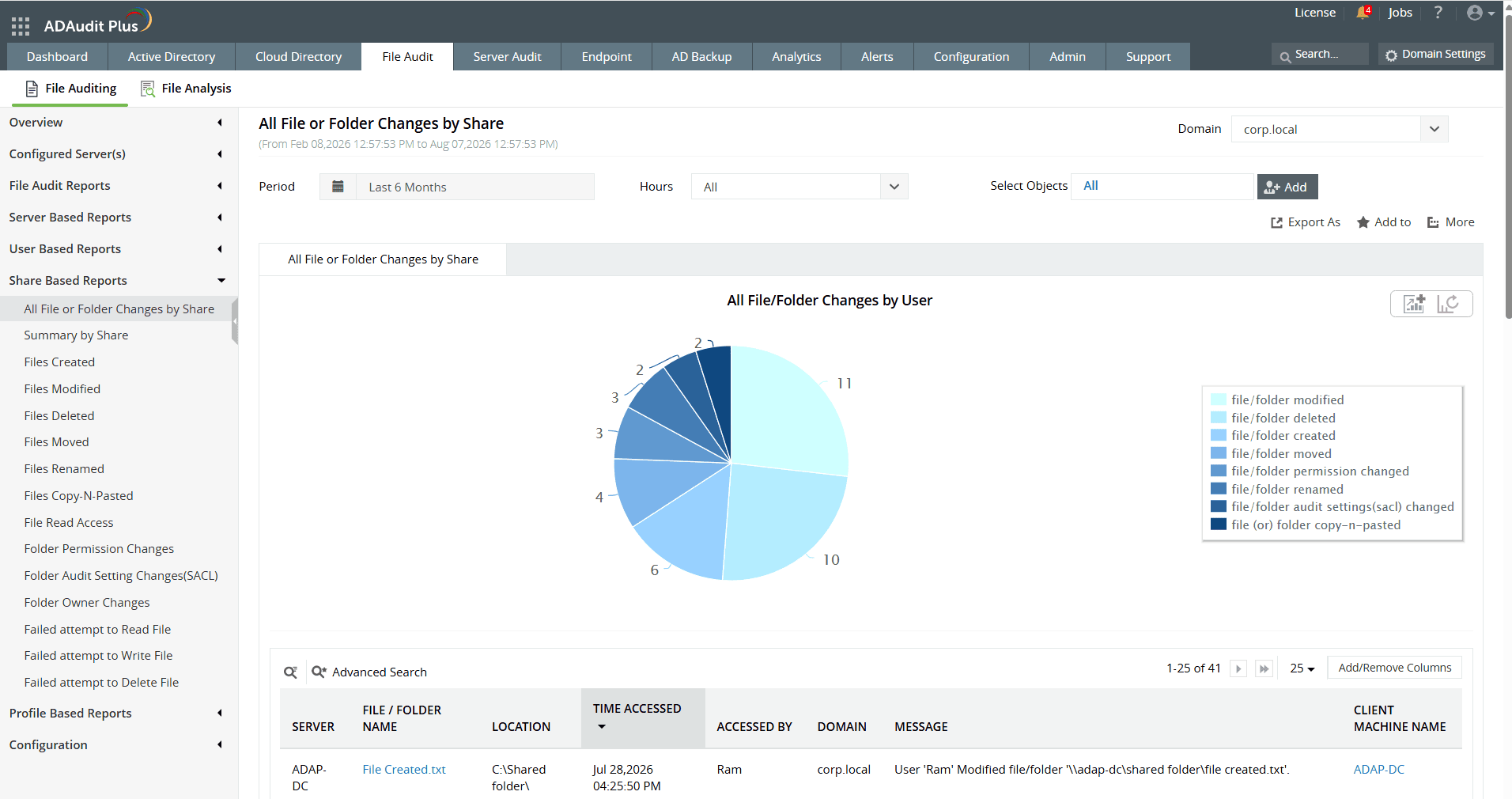Collapse the left sidebar handle
This screenshot has width=1512, height=799.
(235, 321)
